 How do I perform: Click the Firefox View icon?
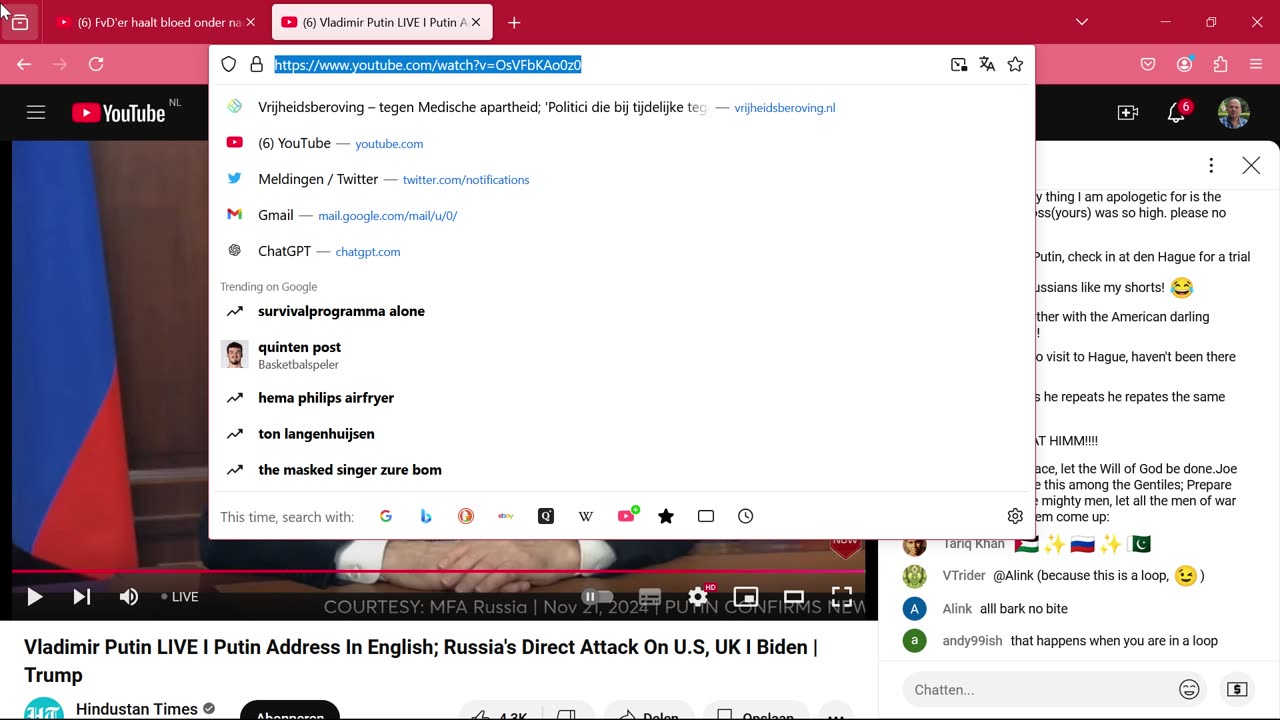pos(20,22)
